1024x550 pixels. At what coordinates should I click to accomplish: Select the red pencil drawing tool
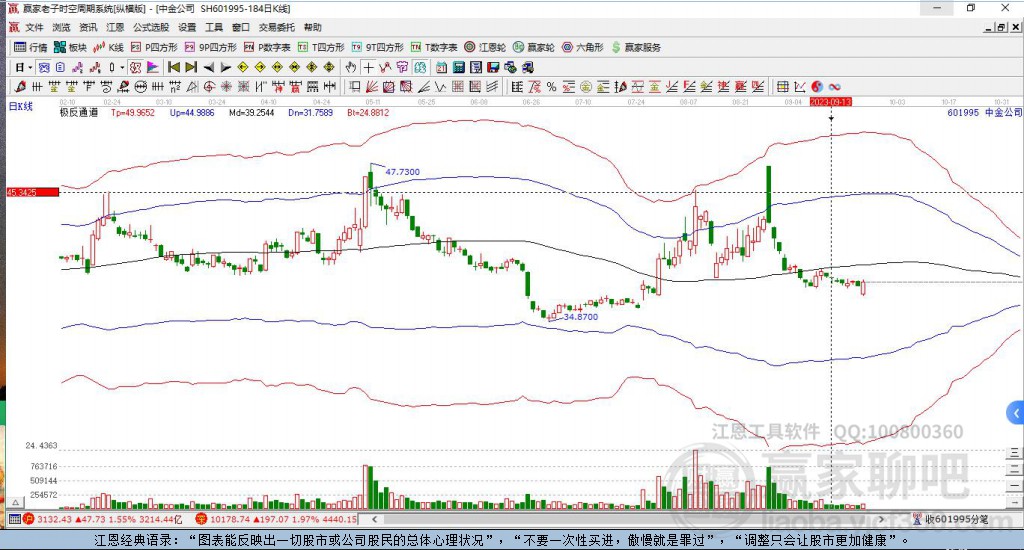[20, 86]
